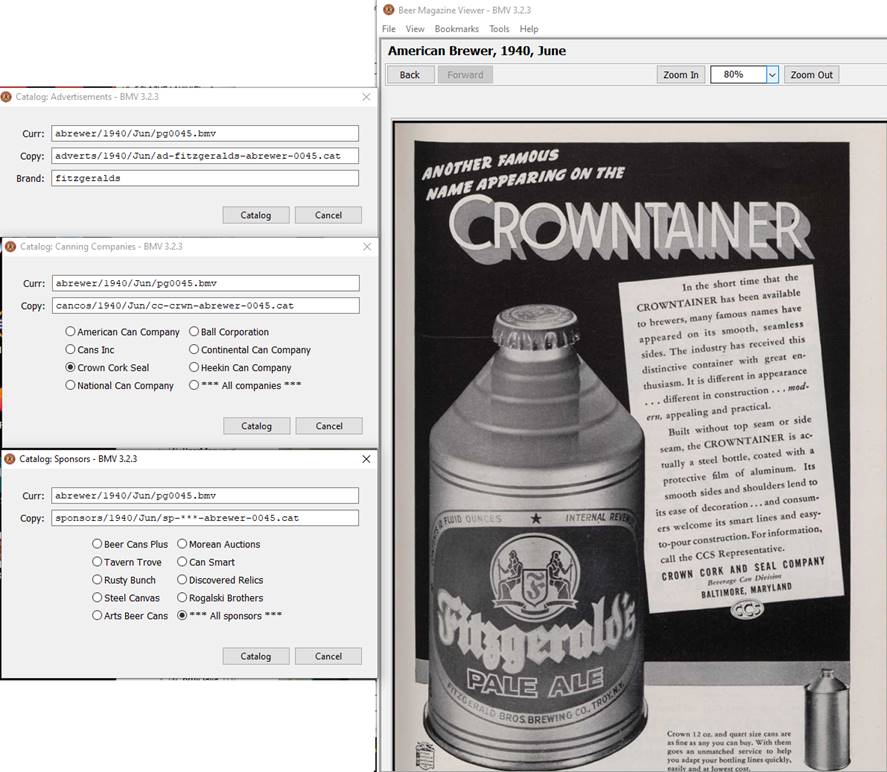Screen dimensions: 887x772
Task: Select Tavern Trove radio button
Action: click(97, 562)
